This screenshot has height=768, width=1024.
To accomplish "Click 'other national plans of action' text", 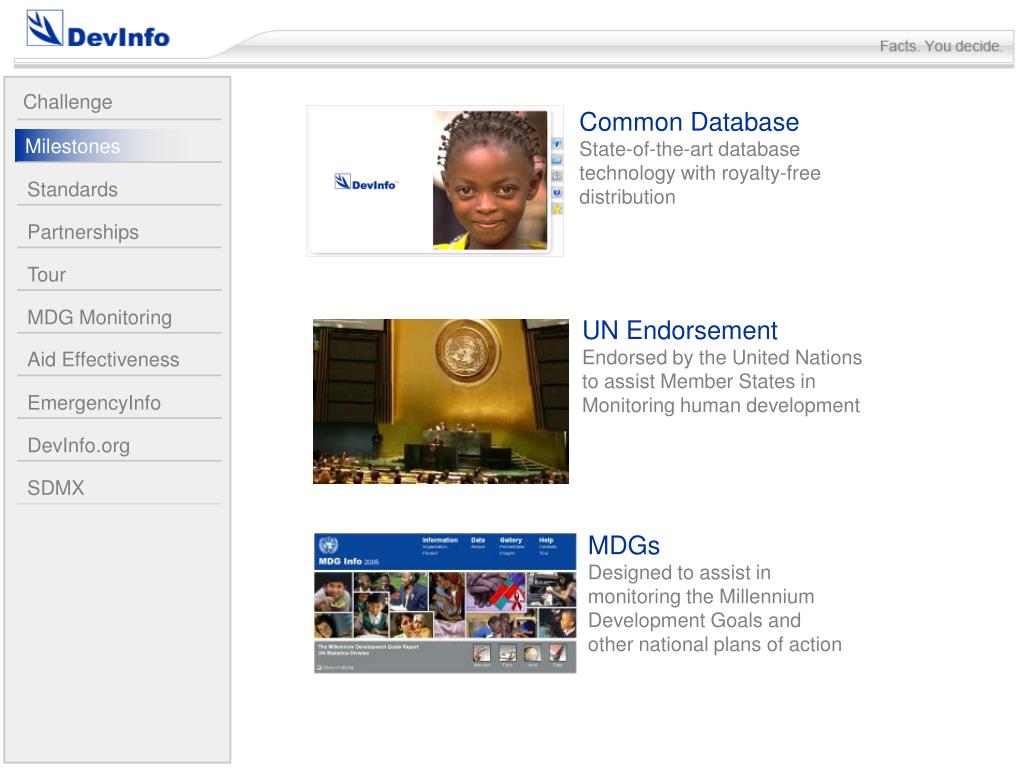I will (714, 645).
